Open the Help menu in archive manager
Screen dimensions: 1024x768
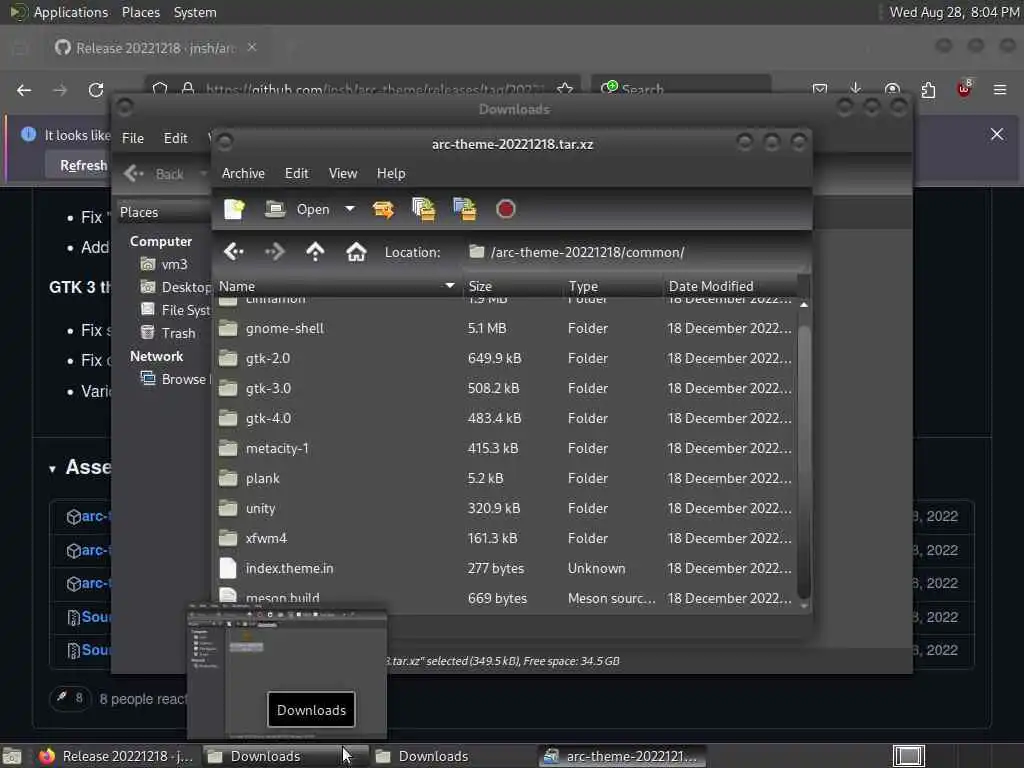point(391,173)
